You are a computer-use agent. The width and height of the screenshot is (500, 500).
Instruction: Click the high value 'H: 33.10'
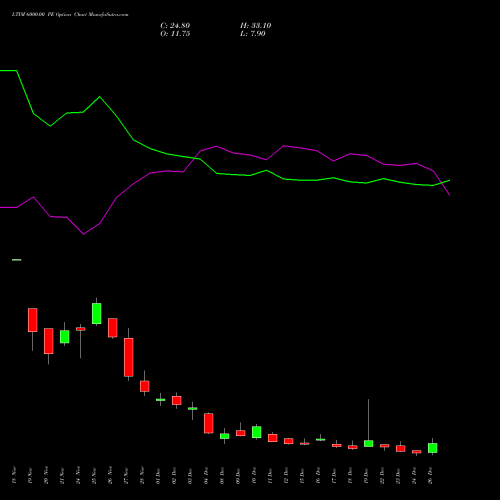tap(256, 26)
